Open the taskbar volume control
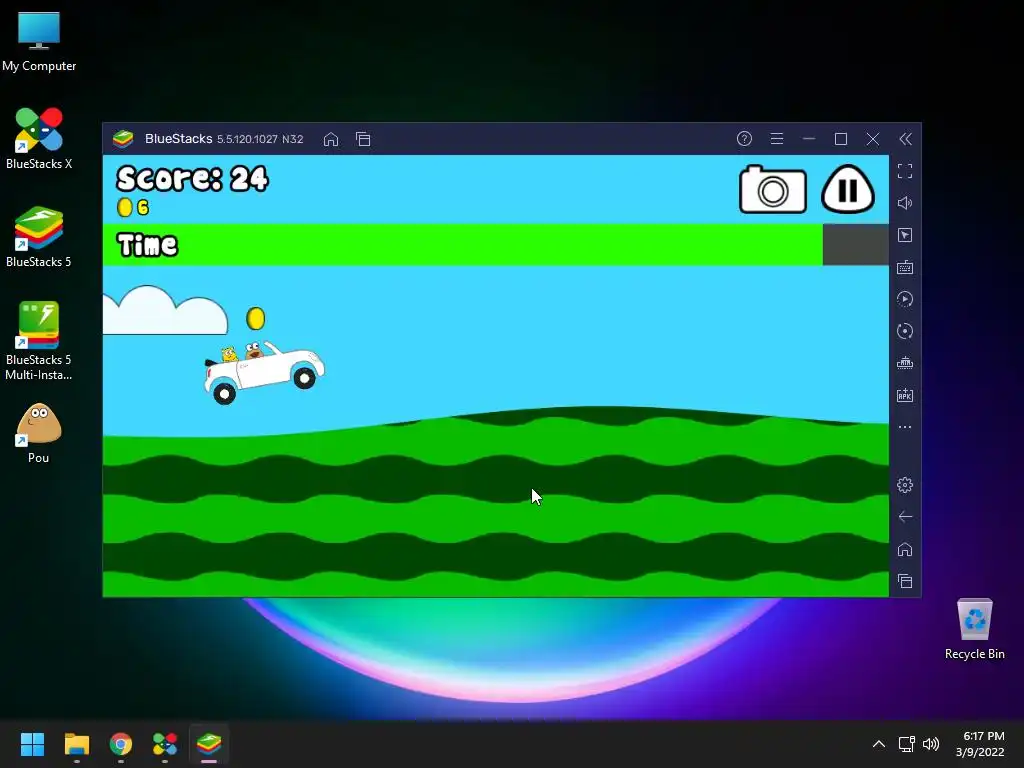This screenshot has height=768, width=1024. pos(931,744)
